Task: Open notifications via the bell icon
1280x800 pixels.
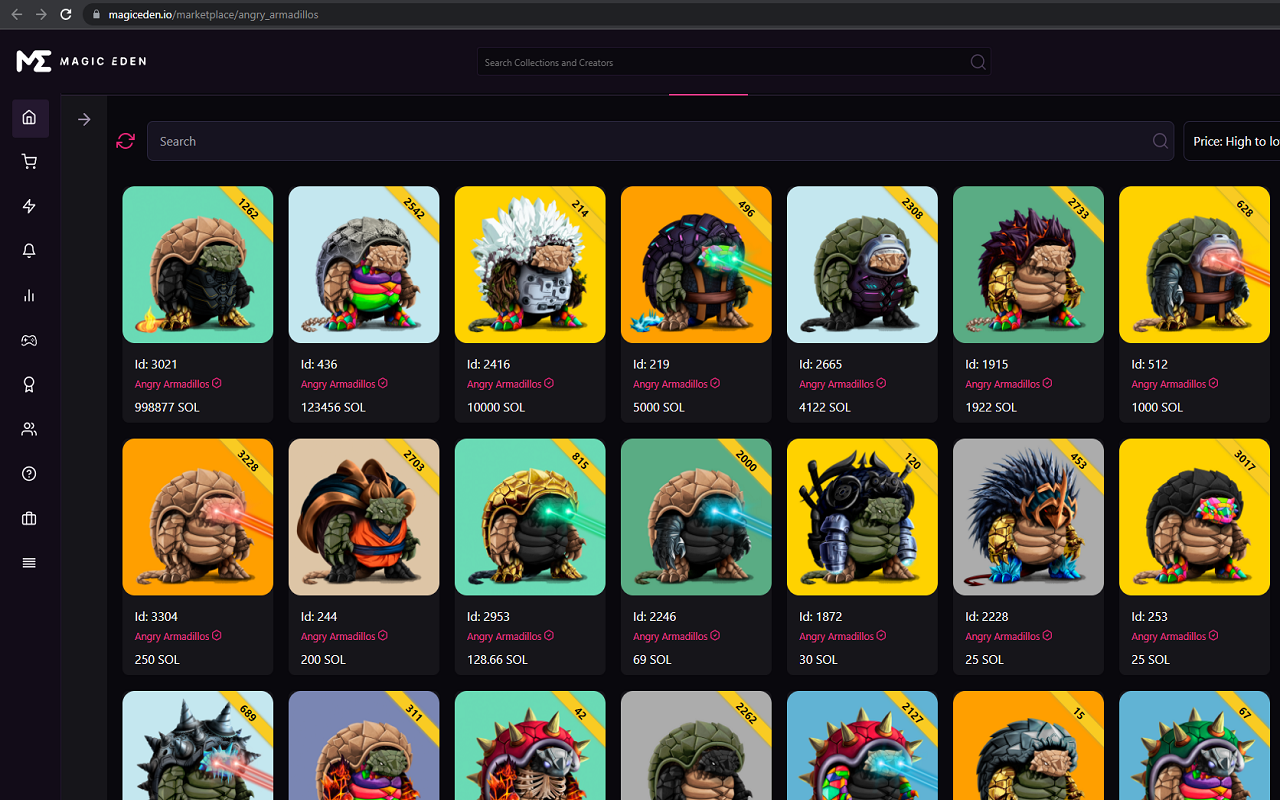Action: click(x=29, y=251)
